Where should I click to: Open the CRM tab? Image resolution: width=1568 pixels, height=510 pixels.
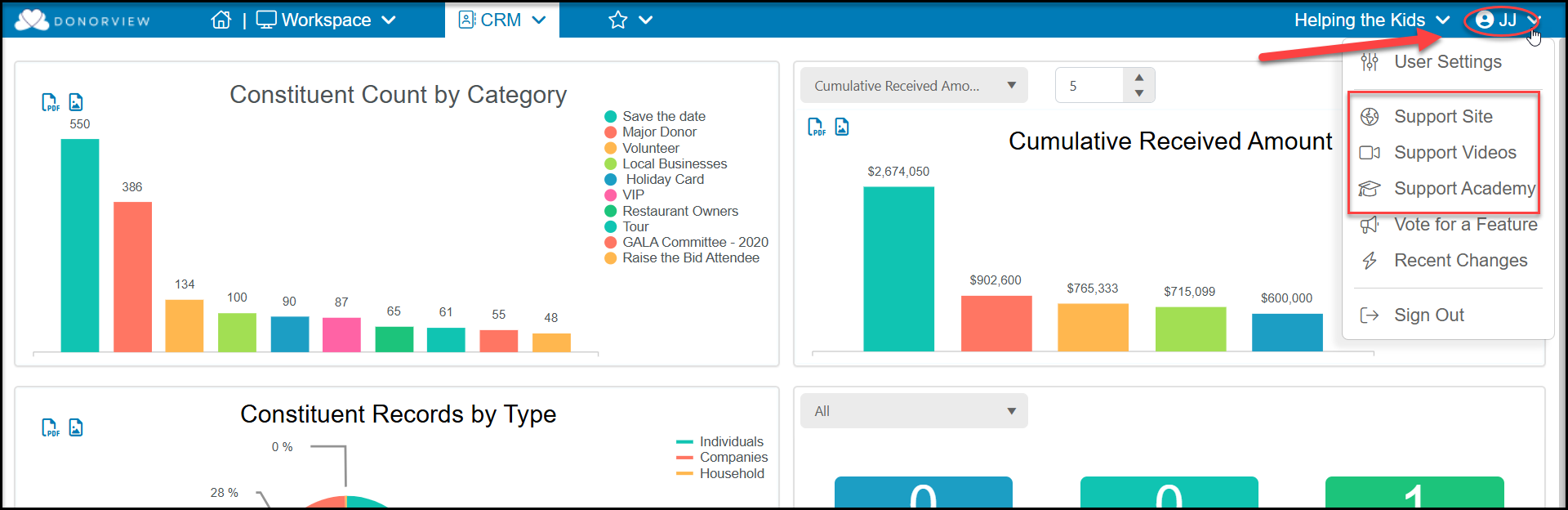501,20
